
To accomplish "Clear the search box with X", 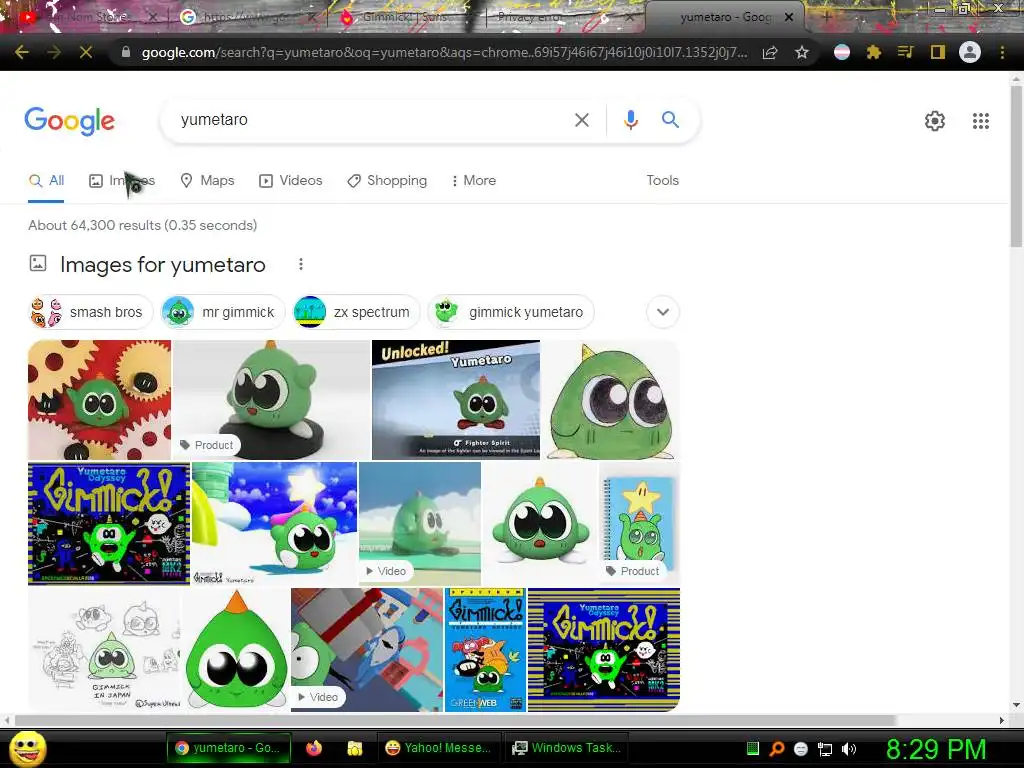I will tap(581, 120).
